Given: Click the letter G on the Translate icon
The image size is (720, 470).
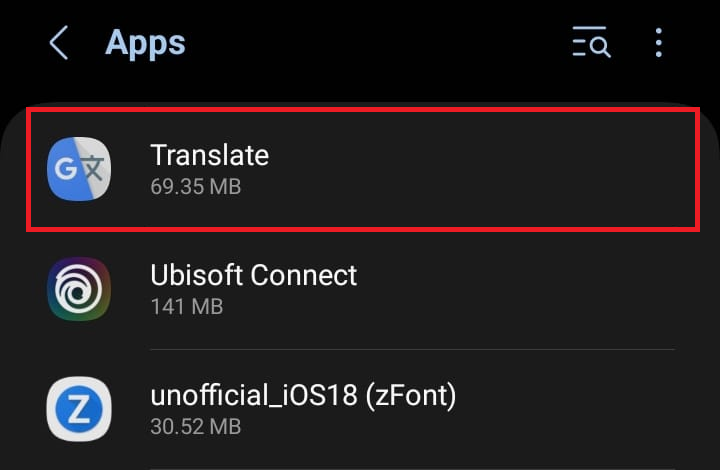Looking at the screenshot, I should (x=67, y=169).
